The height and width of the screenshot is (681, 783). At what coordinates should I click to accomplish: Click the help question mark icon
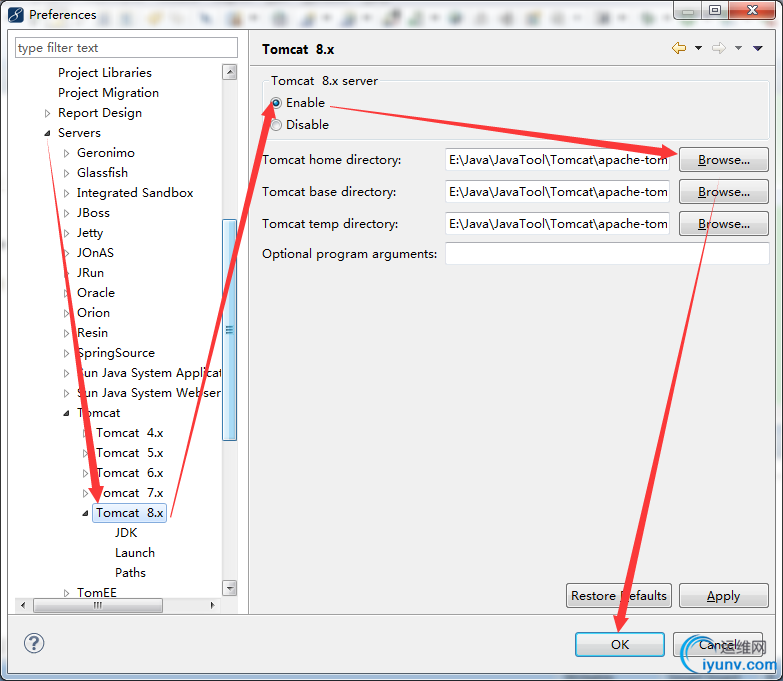click(34, 643)
